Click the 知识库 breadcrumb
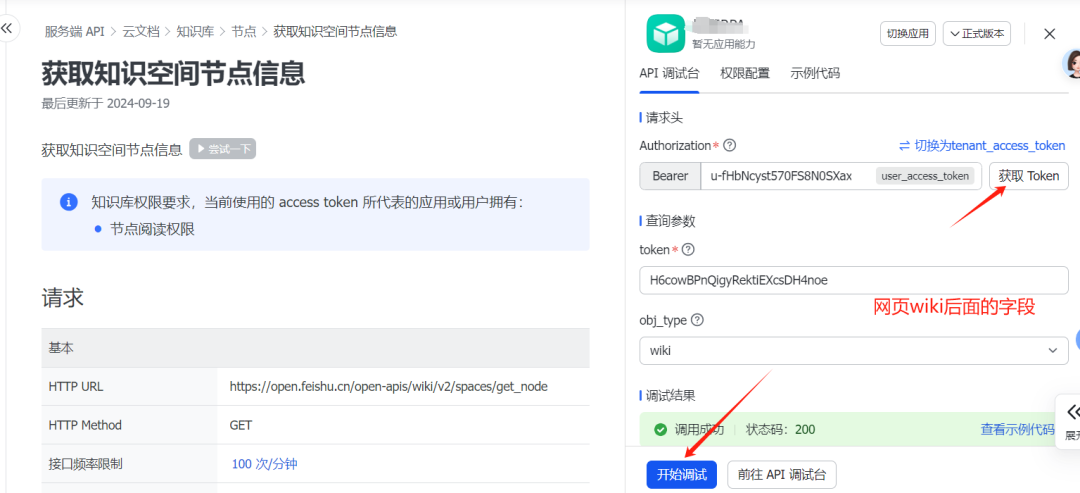 (x=194, y=31)
